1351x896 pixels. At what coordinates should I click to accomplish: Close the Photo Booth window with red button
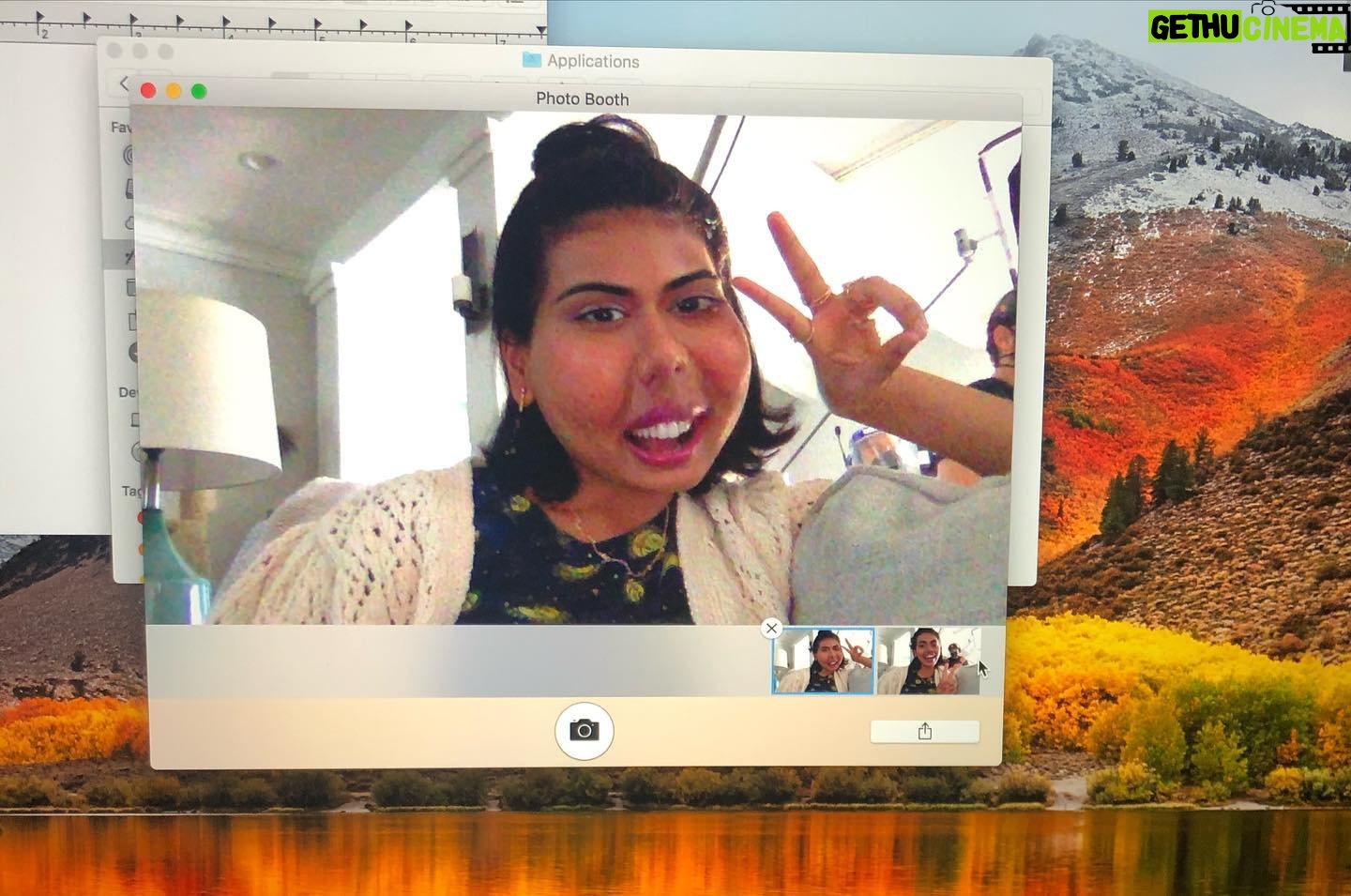pyautogui.click(x=147, y=91)
